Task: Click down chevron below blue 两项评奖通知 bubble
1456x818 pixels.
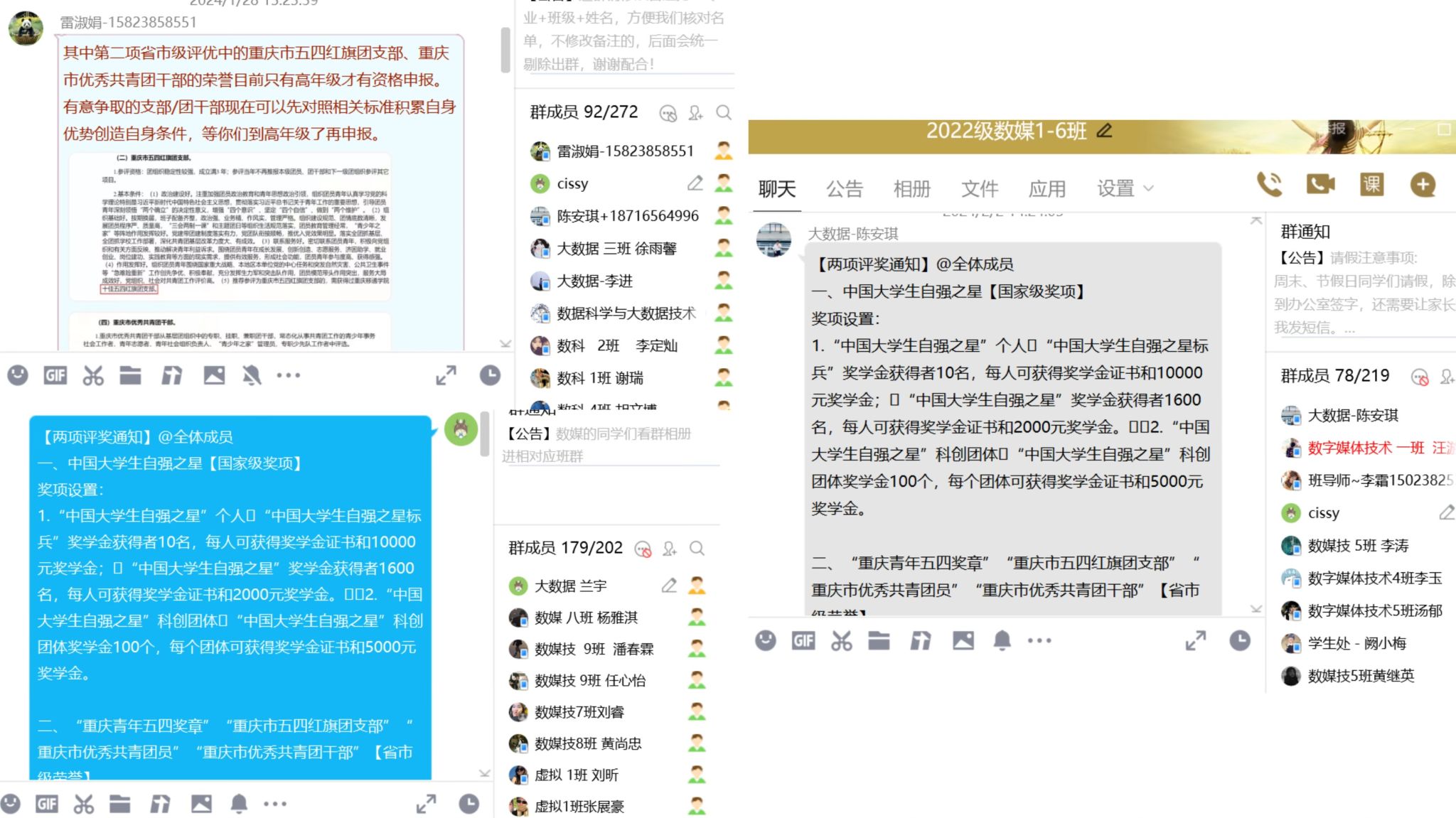Action: (x=484, y=773)
